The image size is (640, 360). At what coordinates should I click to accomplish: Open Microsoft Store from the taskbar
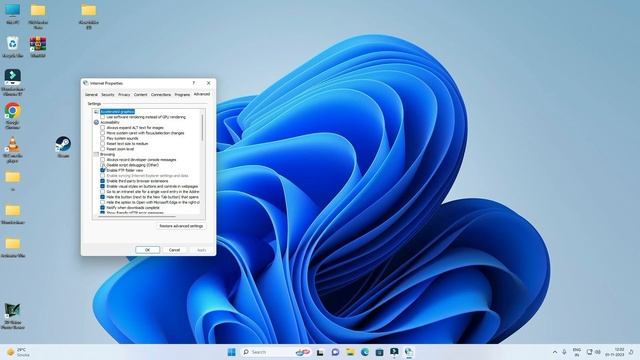tap(379, 352)
